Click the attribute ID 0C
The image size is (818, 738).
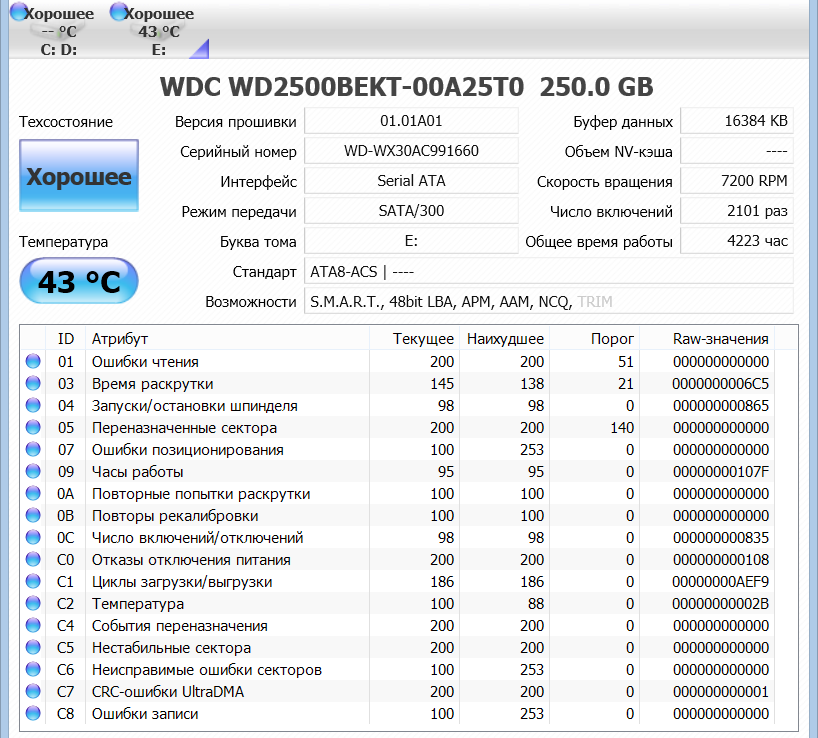[x=66, y=538]
